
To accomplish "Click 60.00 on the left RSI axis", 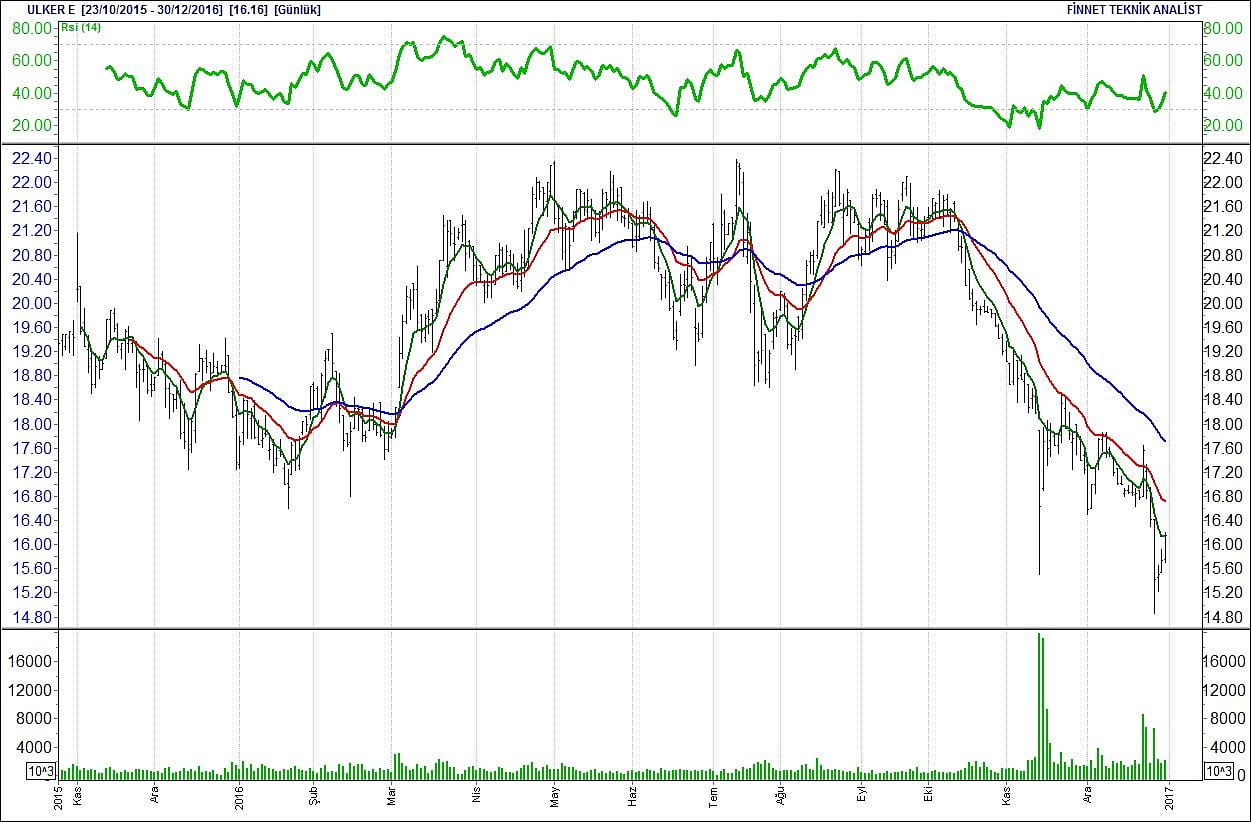I will 32,60.
